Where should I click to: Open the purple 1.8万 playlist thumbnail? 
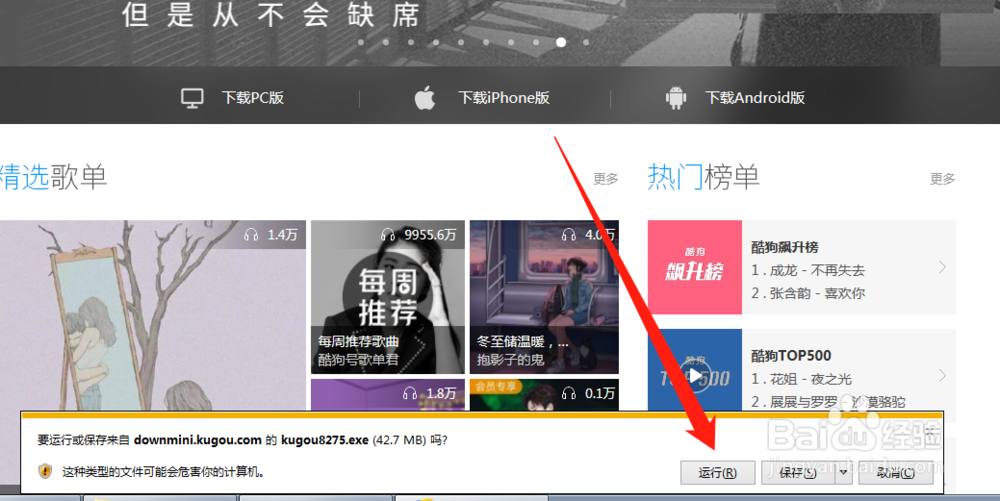point(388,395)
